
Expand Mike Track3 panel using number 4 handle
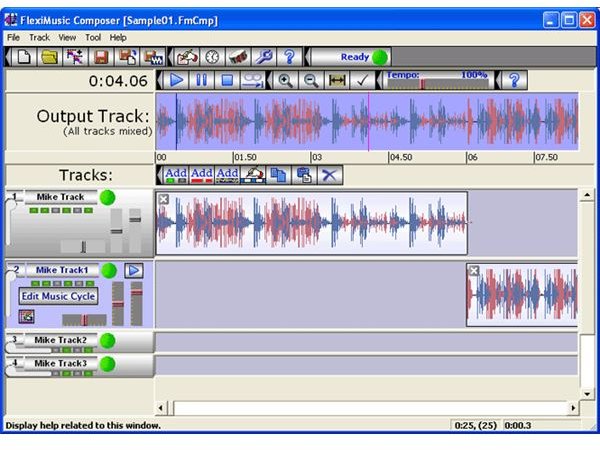[13, 363]
